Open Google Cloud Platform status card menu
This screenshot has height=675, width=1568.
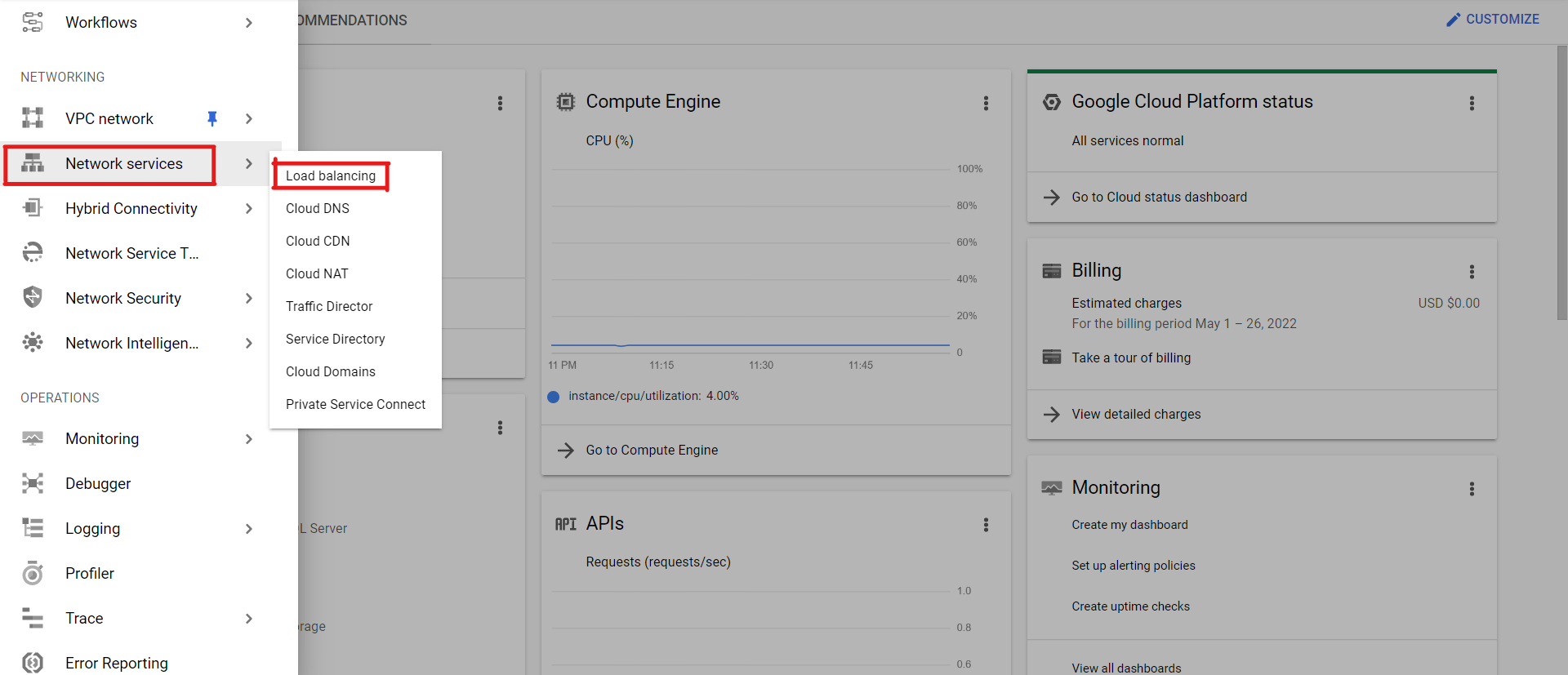tap(1472, 103)
